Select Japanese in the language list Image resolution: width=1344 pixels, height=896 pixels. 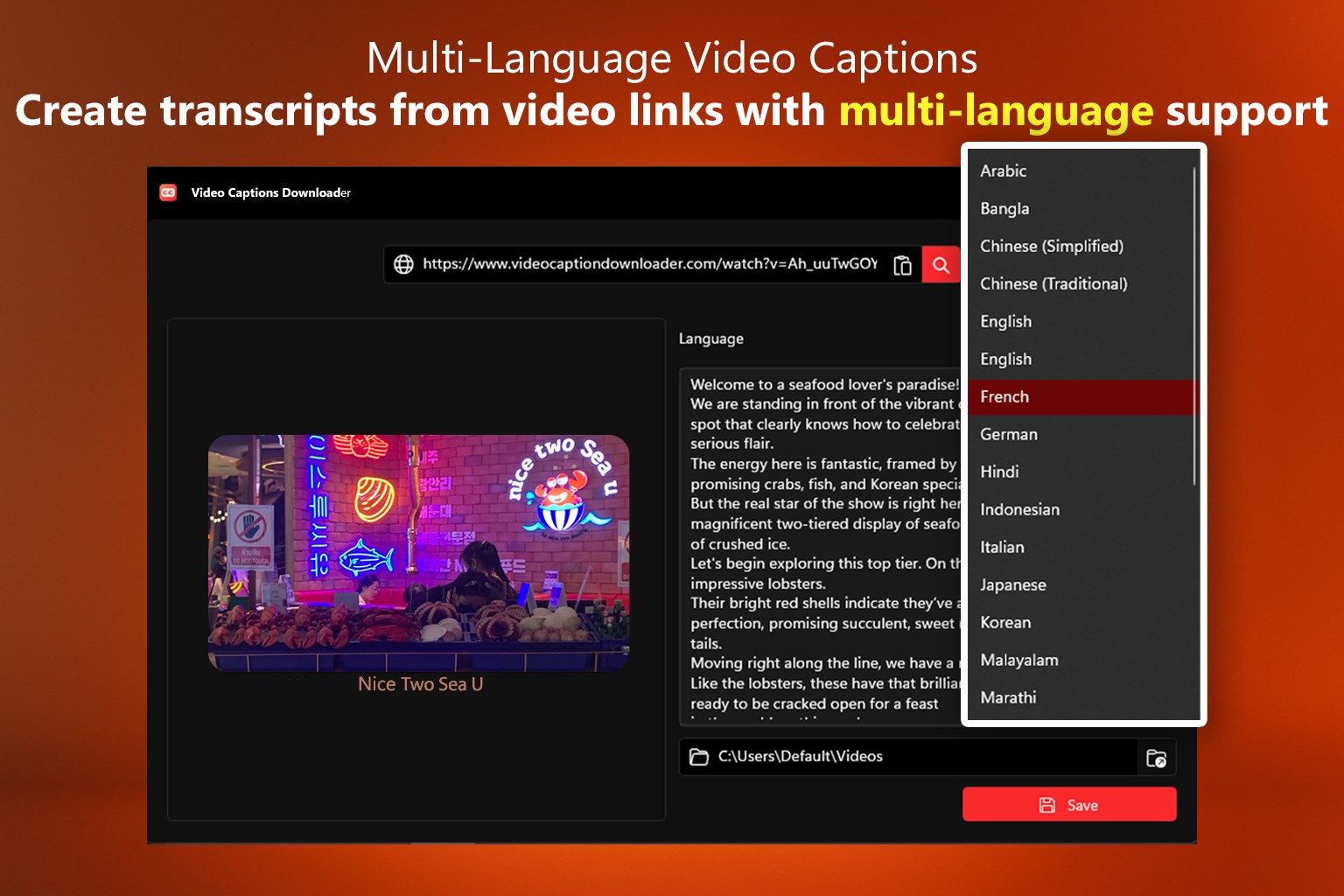click(x=1080, y=584)
